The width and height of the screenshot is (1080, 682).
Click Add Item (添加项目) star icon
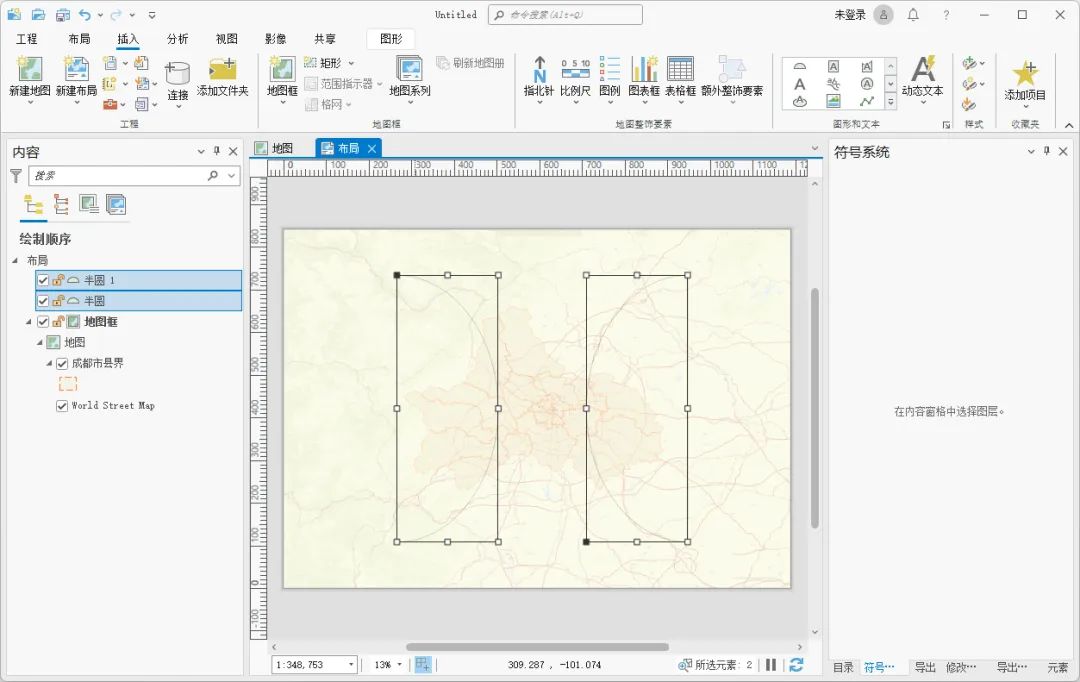[x=1025, y=73]
